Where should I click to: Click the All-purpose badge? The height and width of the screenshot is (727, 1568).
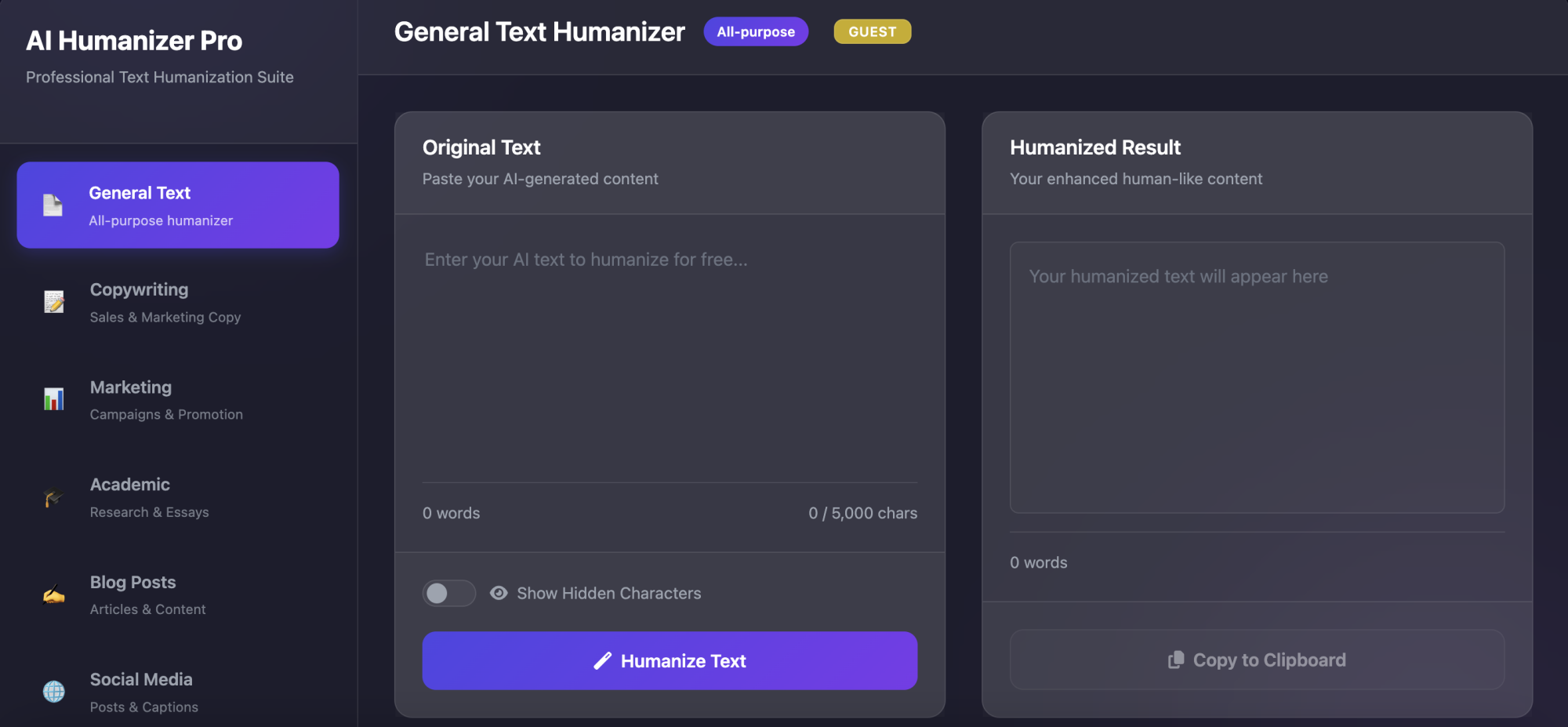click(755, 31)
